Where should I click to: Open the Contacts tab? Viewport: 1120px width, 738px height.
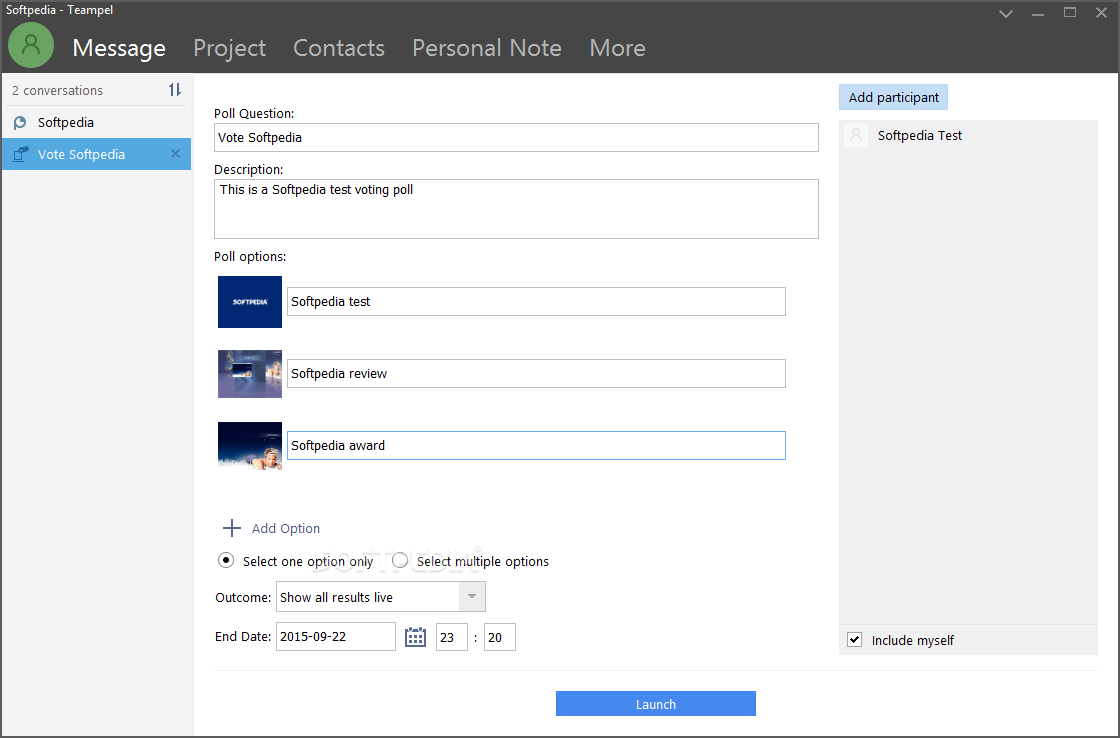pos(339,48)
